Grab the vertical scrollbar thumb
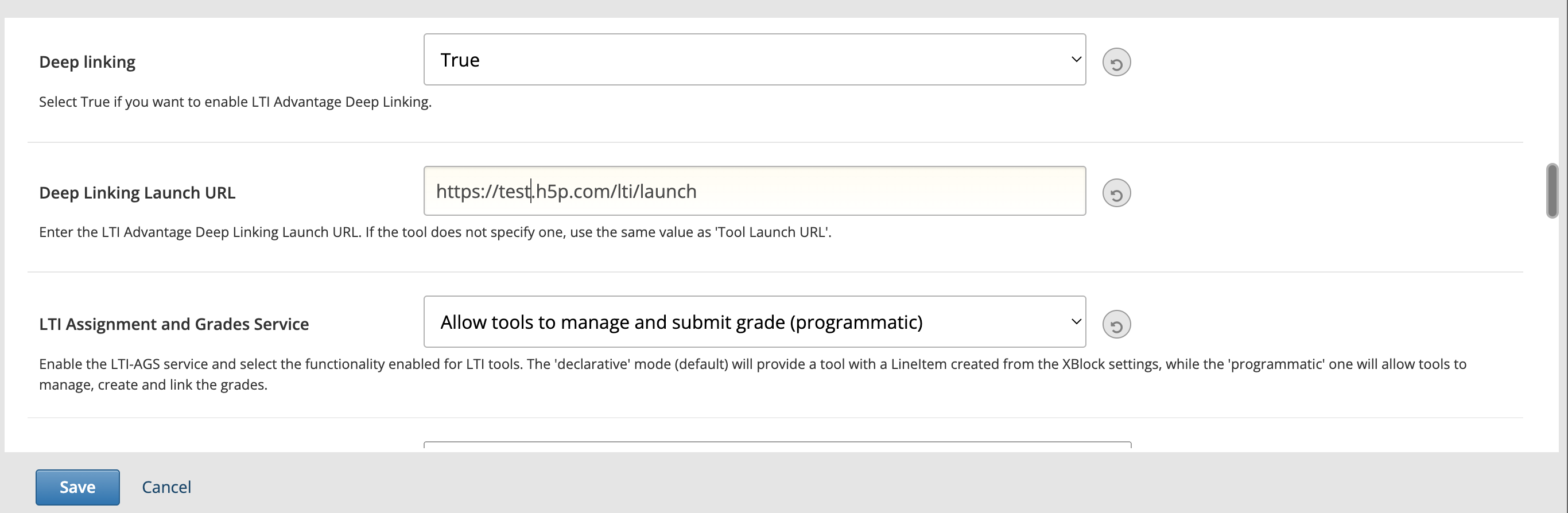Screen dimensions: 1568x513 (x=1551, y=191)
